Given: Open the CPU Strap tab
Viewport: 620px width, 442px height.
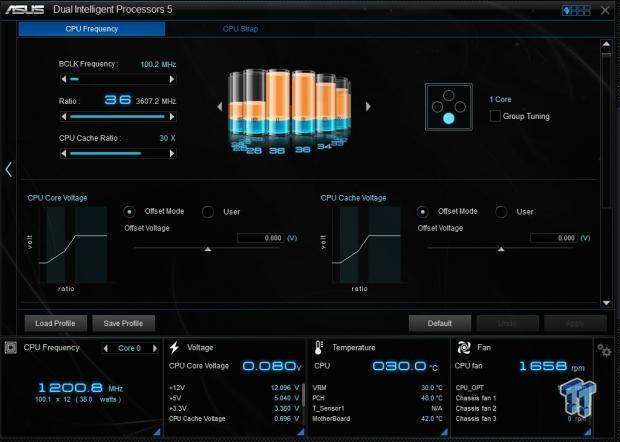Looking at the screenshot, I should pyautogui.click(x=240, y=29).
